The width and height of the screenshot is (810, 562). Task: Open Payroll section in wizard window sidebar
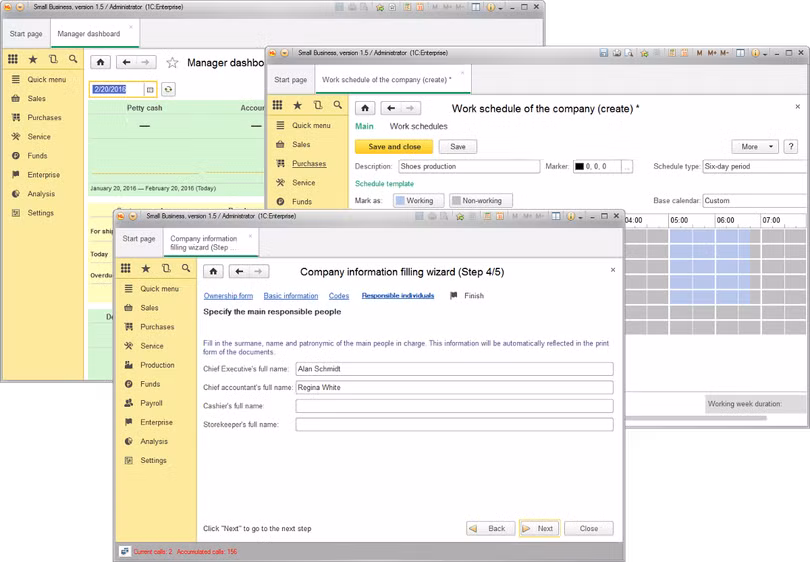click(x=151, y=403)
